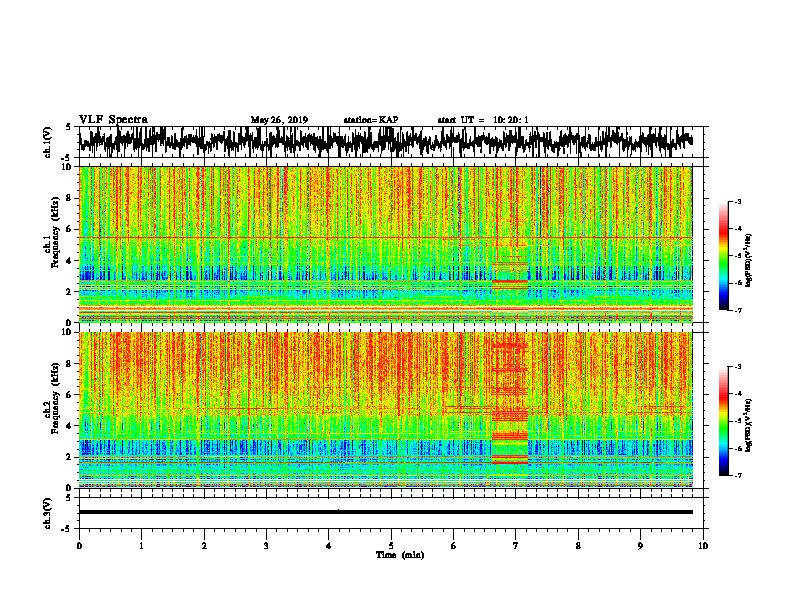Click the red burst near minute 7 in ch.1
Screen dimensions: 792x612
coord(510,275)
